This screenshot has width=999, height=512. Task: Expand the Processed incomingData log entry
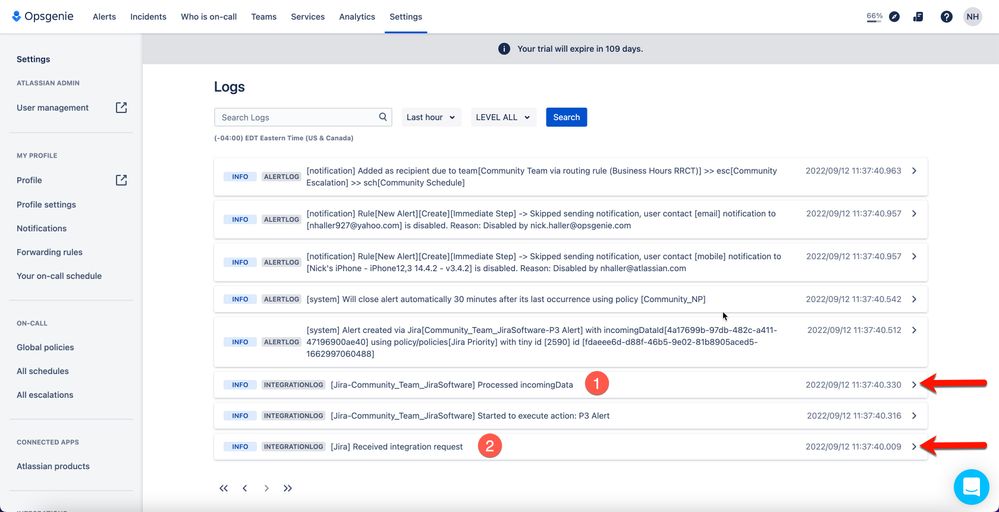click(914, 385)
